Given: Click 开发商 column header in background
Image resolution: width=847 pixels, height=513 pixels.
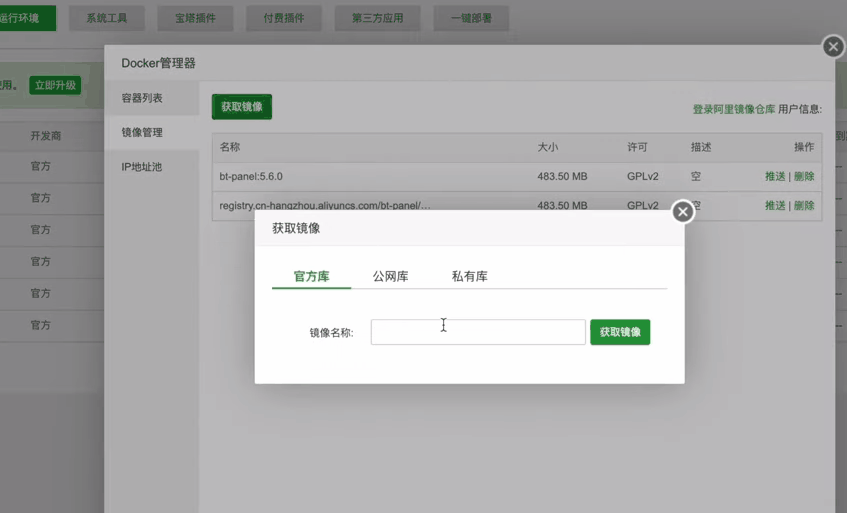Looking at the screenshot, I should [x=46, y=136].
